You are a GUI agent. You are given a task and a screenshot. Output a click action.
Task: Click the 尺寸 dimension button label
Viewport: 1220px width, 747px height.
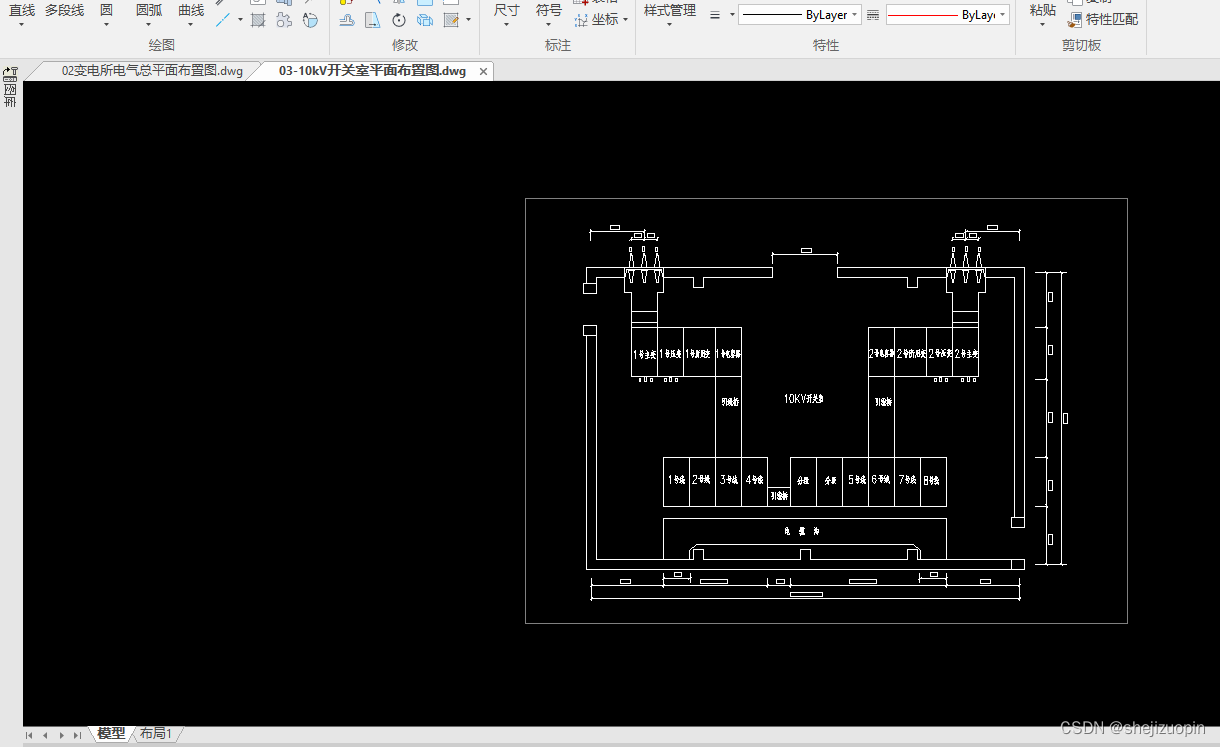[506, 10]
